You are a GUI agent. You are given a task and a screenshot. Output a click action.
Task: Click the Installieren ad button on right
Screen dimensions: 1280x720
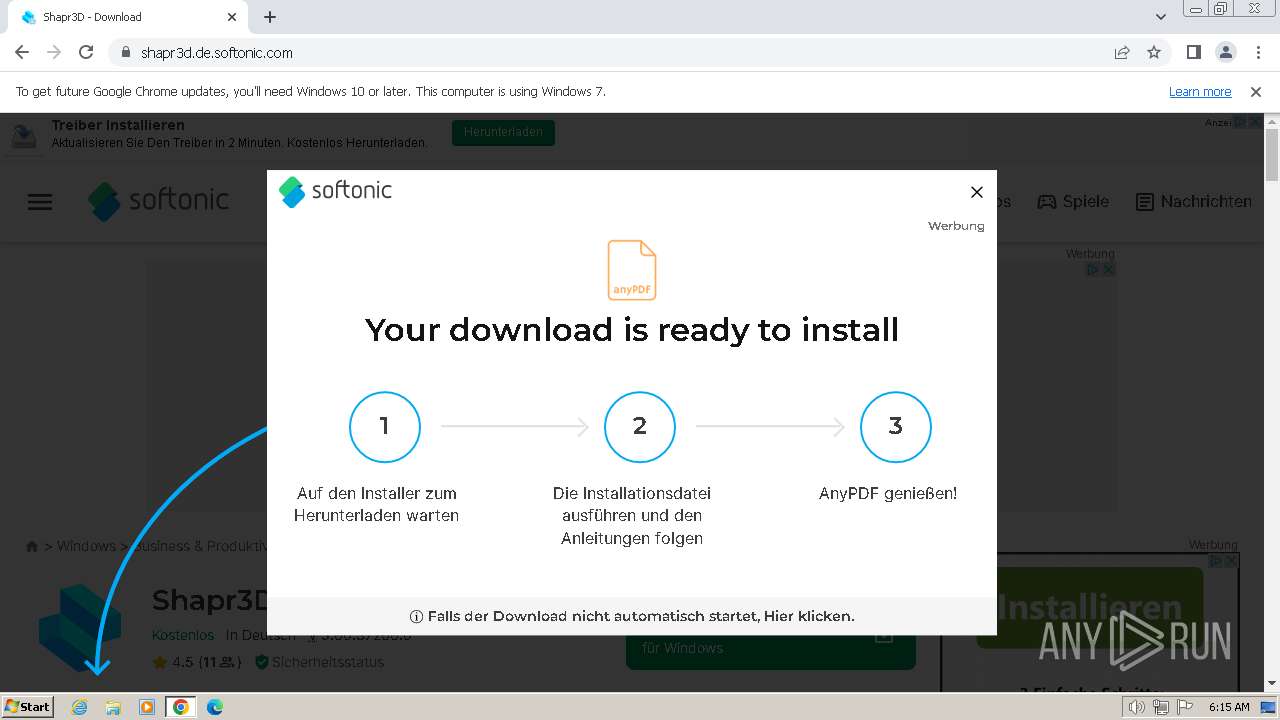pyautogui.click(x=1089, y=607)
